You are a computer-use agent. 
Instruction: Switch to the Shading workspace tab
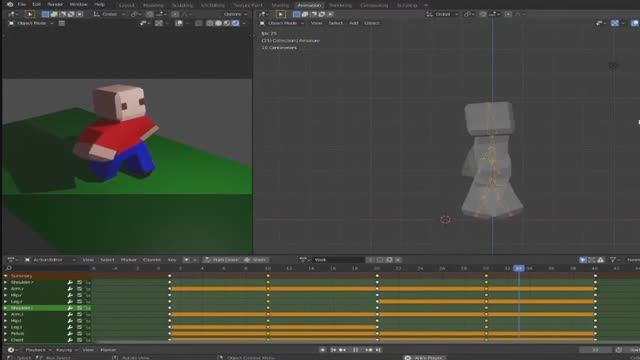click(280, 5)
